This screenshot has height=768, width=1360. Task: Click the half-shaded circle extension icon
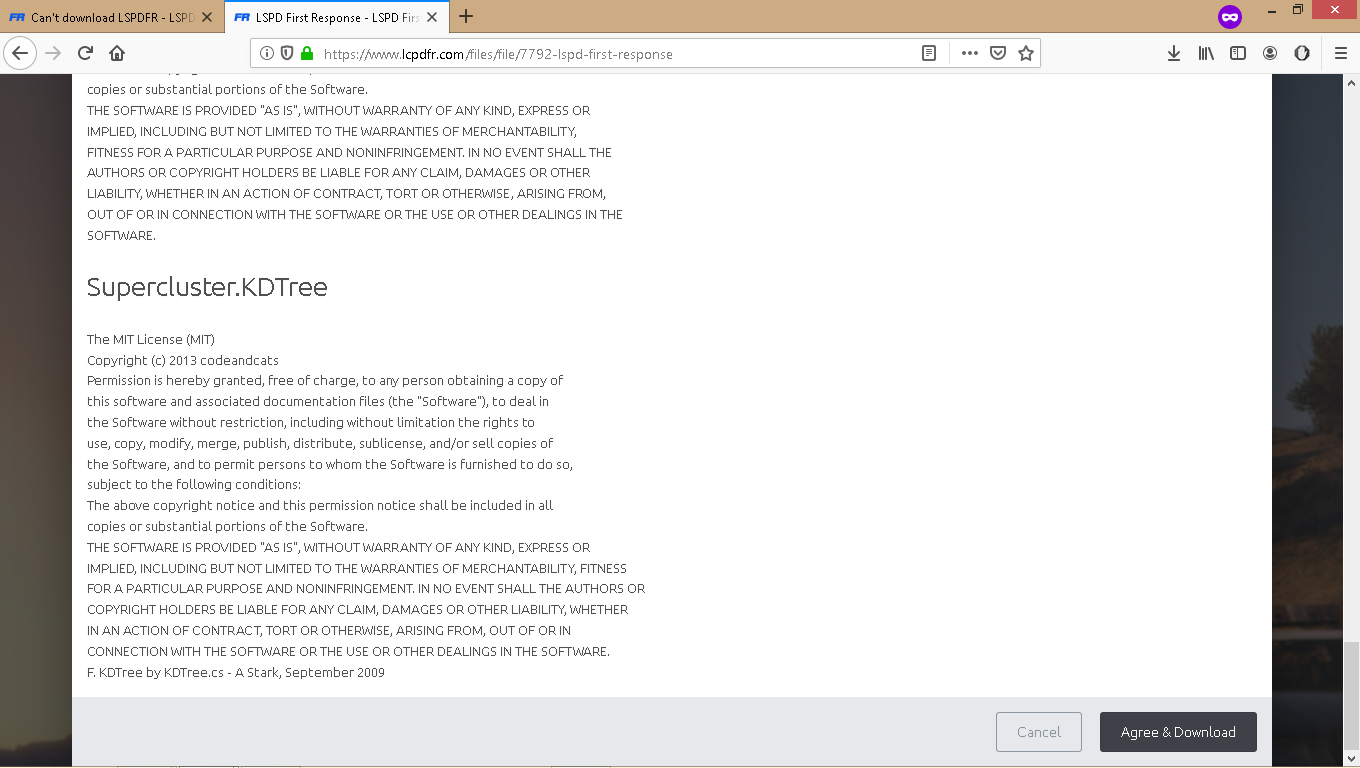[1302, 54]
